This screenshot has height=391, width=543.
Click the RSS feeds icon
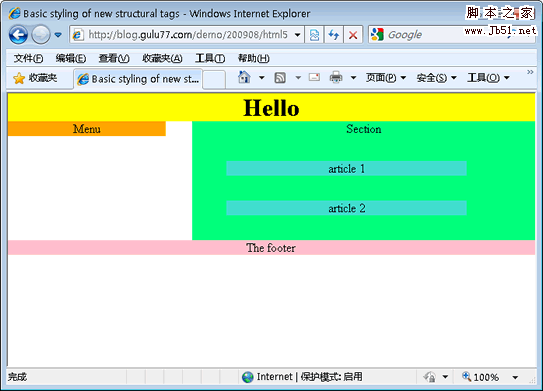[280, 78]
